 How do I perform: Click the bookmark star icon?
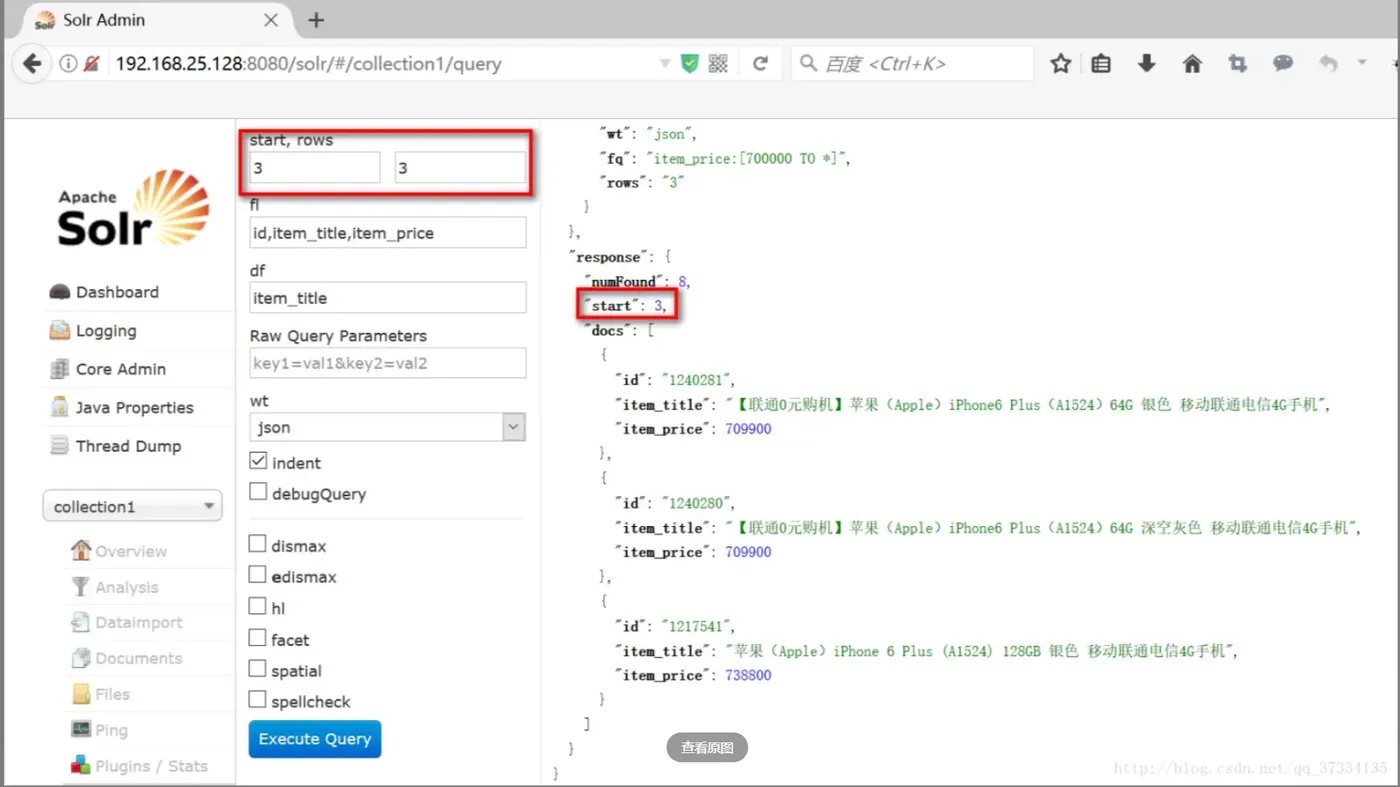(1061, 64)
